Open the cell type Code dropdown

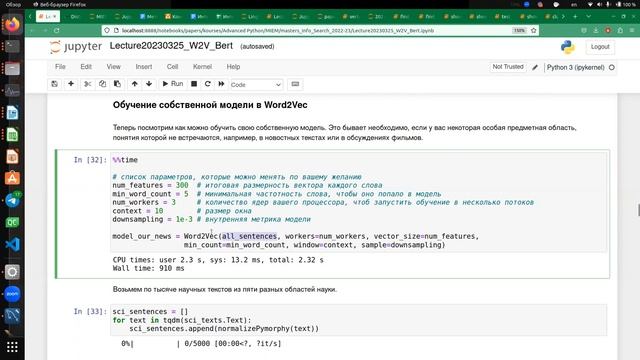(x=256, y=84)
